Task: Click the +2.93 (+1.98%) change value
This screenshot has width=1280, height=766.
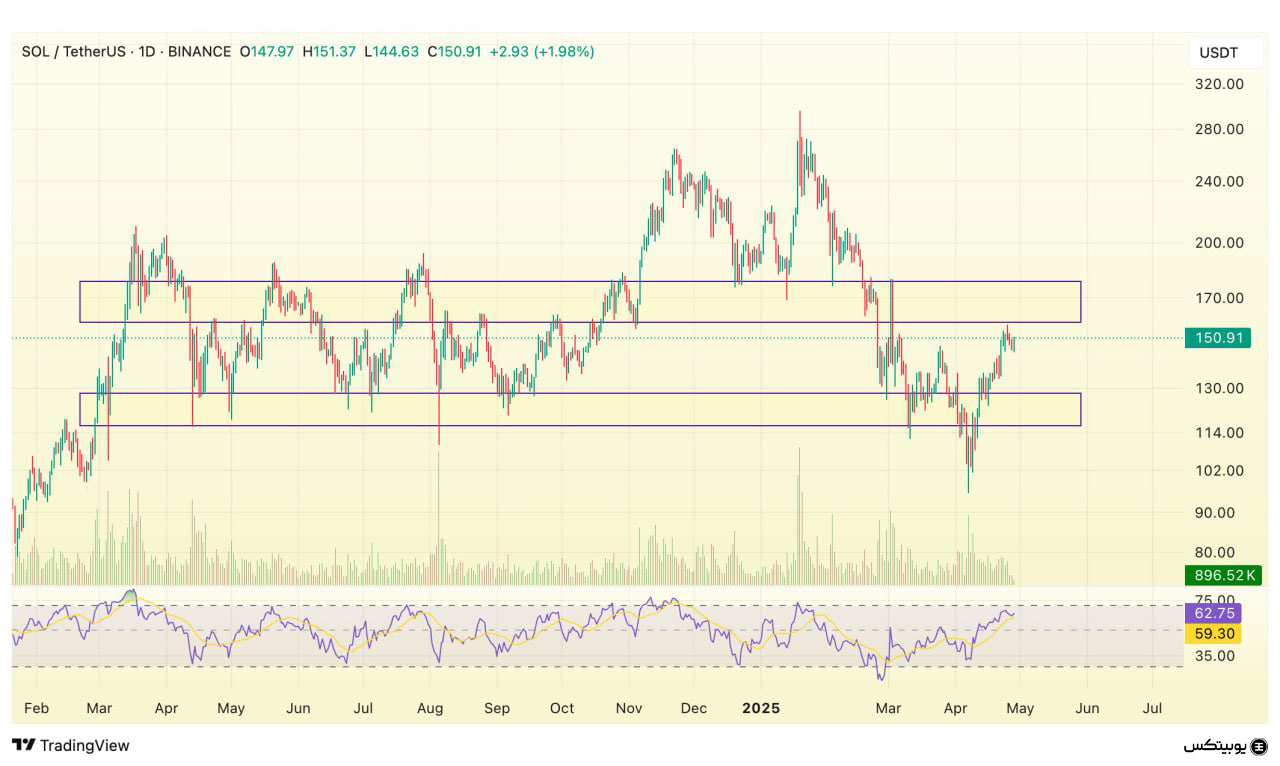Action: click(541, 51)
